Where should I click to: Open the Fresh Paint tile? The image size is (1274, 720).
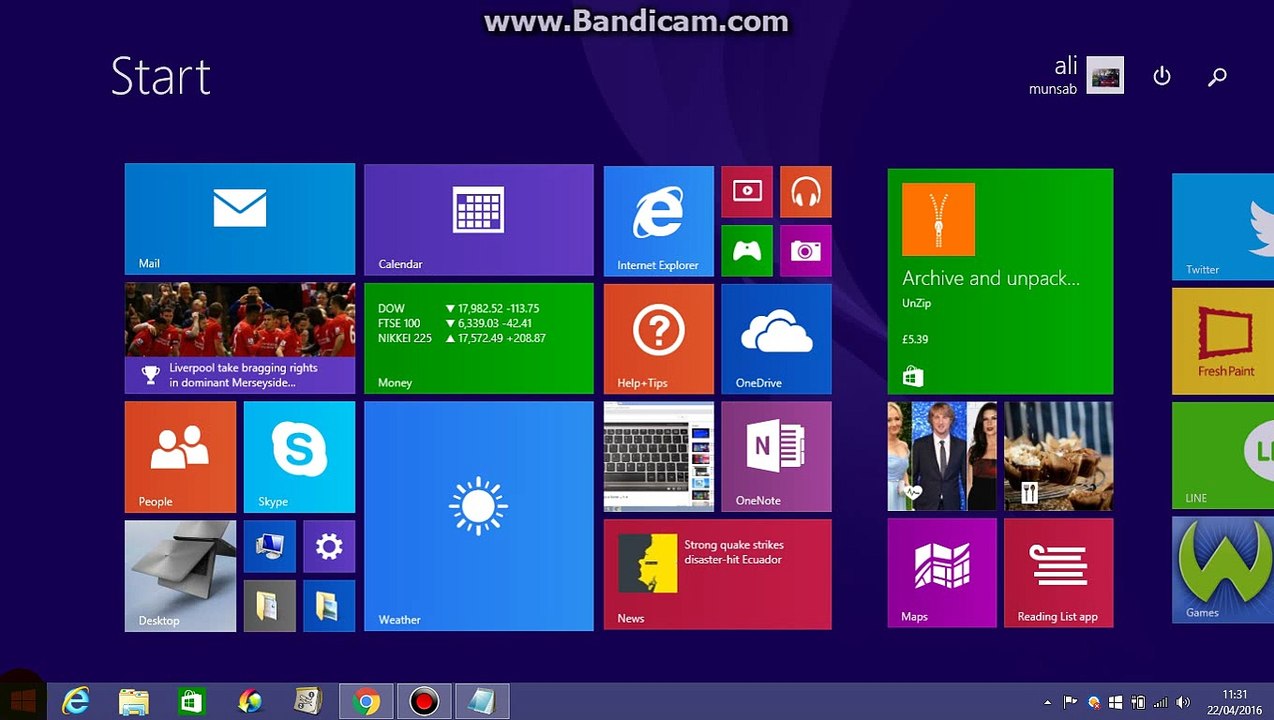click(x=1223, y=341)
